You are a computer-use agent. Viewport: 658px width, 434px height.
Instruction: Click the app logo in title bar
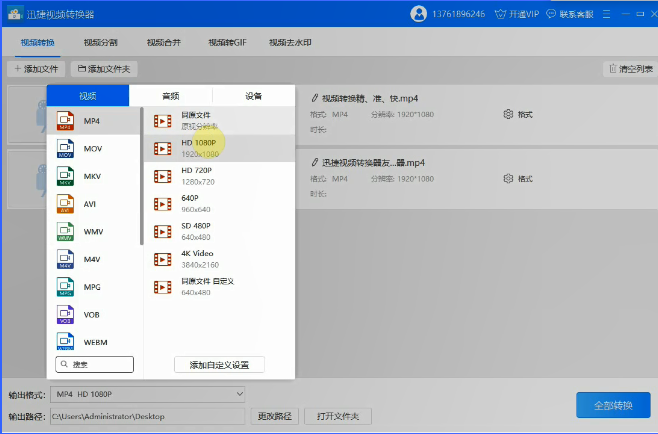tap(15, 13)
